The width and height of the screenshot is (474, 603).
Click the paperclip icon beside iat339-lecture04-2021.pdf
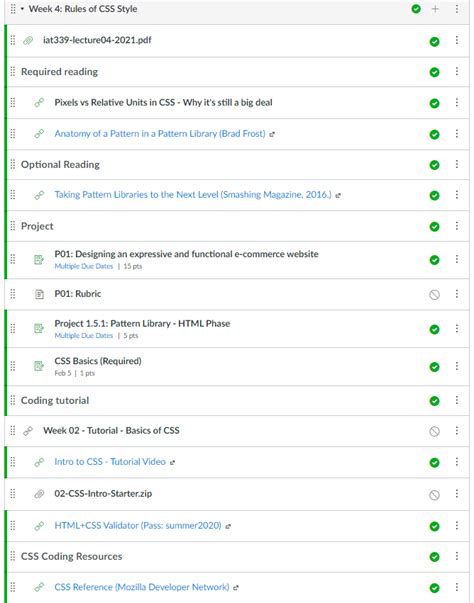[x=28, y=40]
